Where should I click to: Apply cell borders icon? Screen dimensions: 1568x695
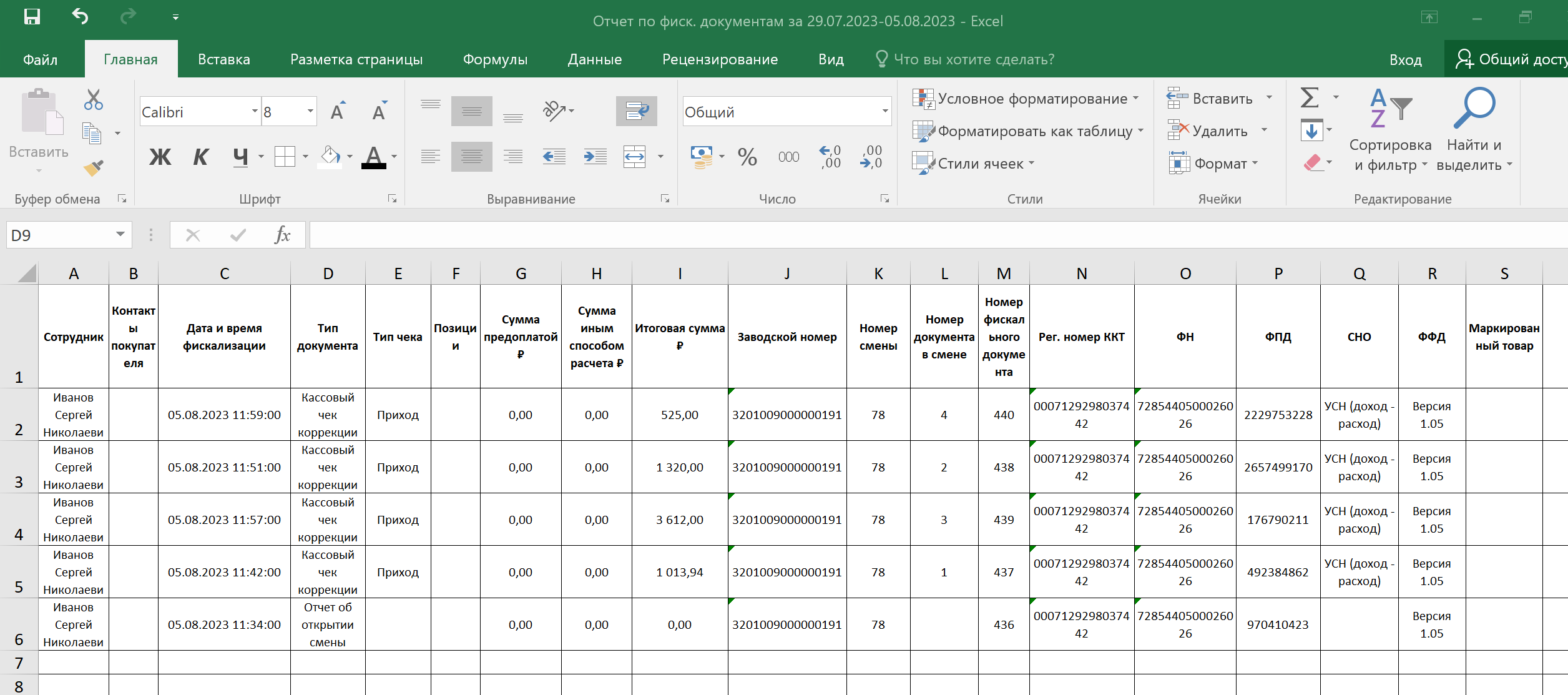coord(285,156)
